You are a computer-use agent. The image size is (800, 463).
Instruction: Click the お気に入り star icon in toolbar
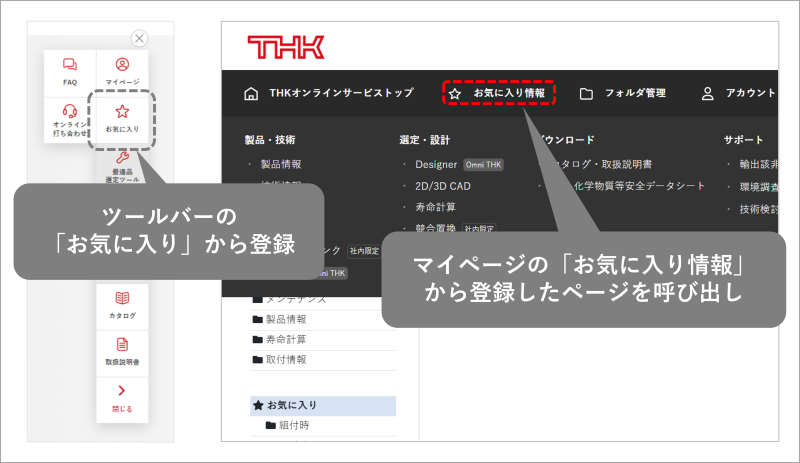(122, 119)
